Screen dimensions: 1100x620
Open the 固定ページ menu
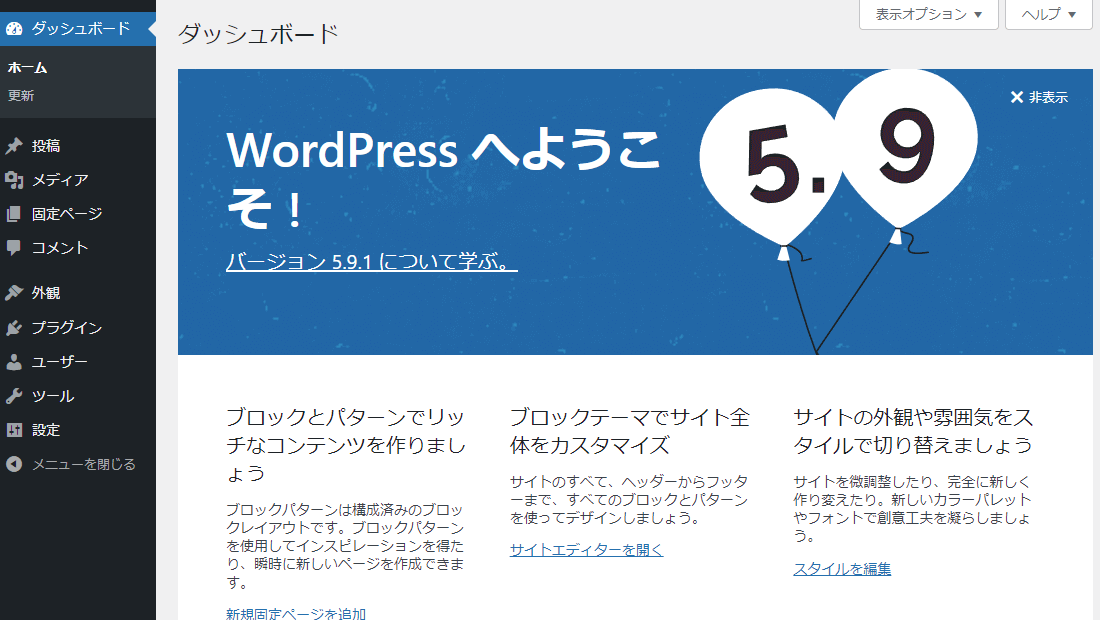click(78, 214)
